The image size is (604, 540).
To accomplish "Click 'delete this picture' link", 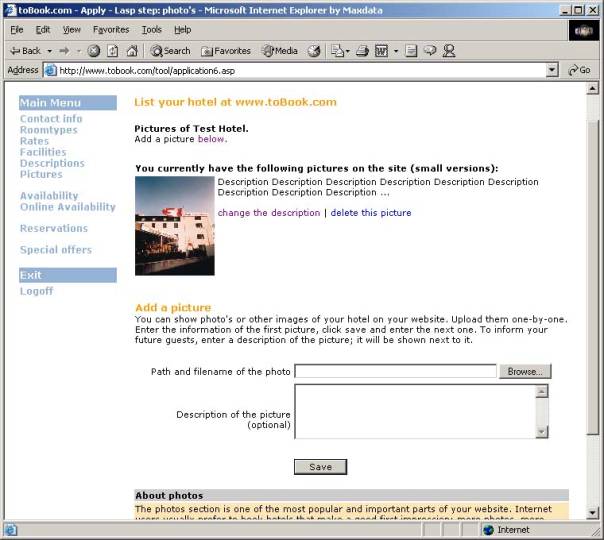I will (370, 213).
